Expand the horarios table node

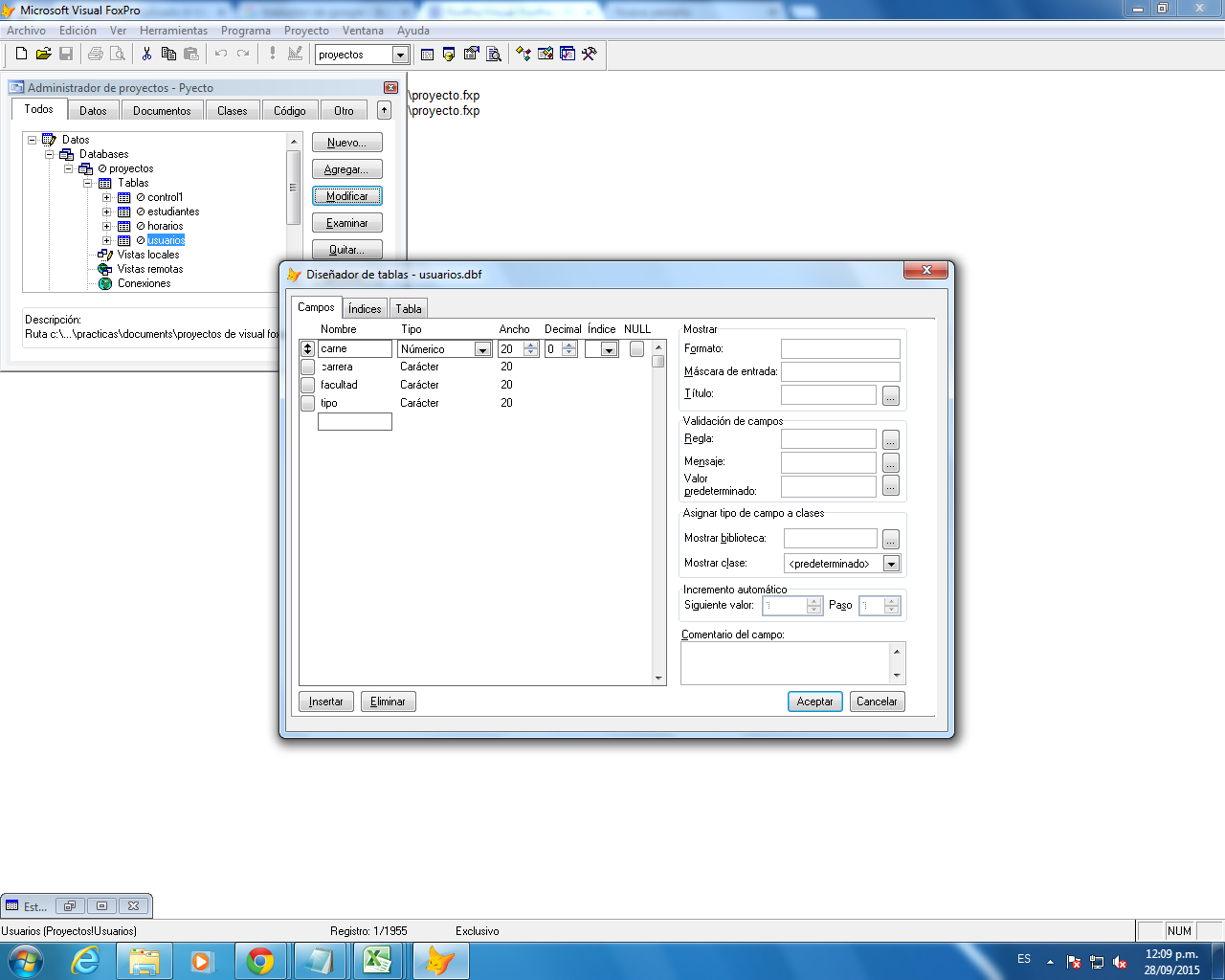[107, 226]
